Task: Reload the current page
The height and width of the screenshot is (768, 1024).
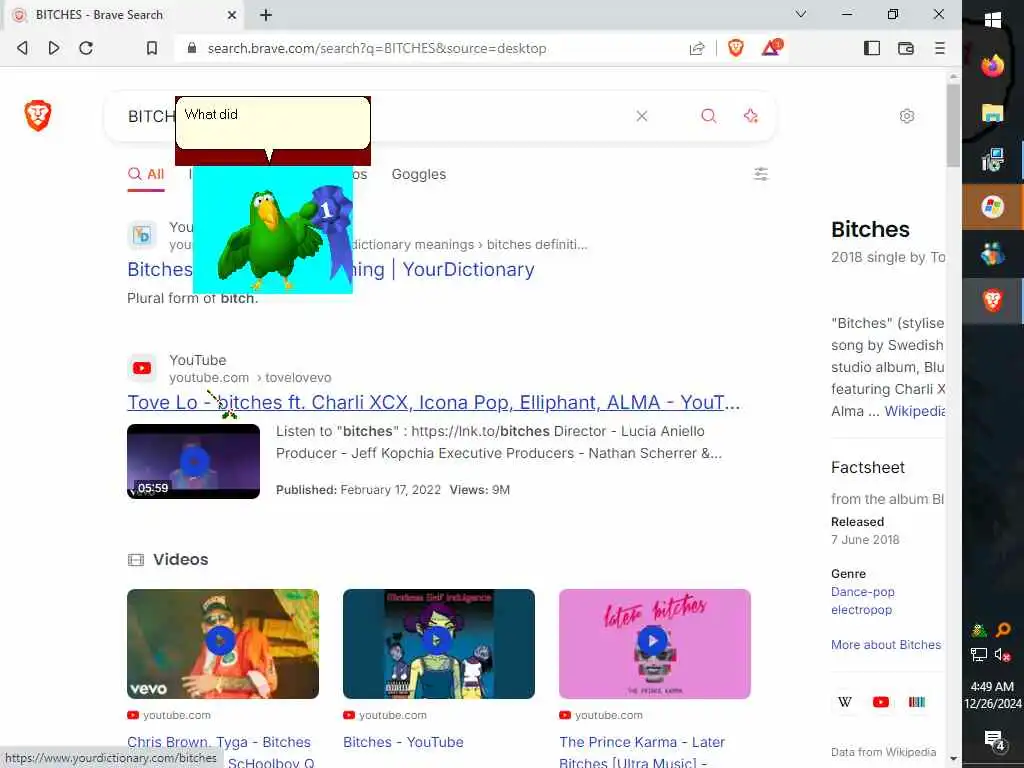Action: tap(86, 48)
